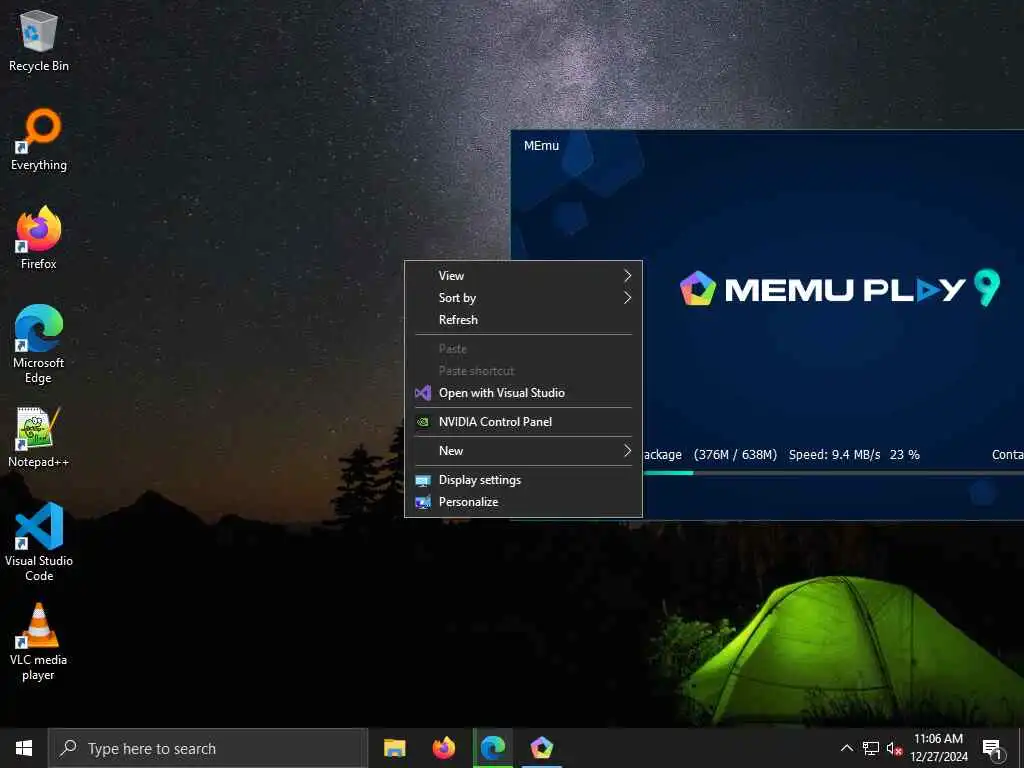Open NVIDIA Control Panel from context menu
Screen dimensions: 1024x768
click(523, 422)
